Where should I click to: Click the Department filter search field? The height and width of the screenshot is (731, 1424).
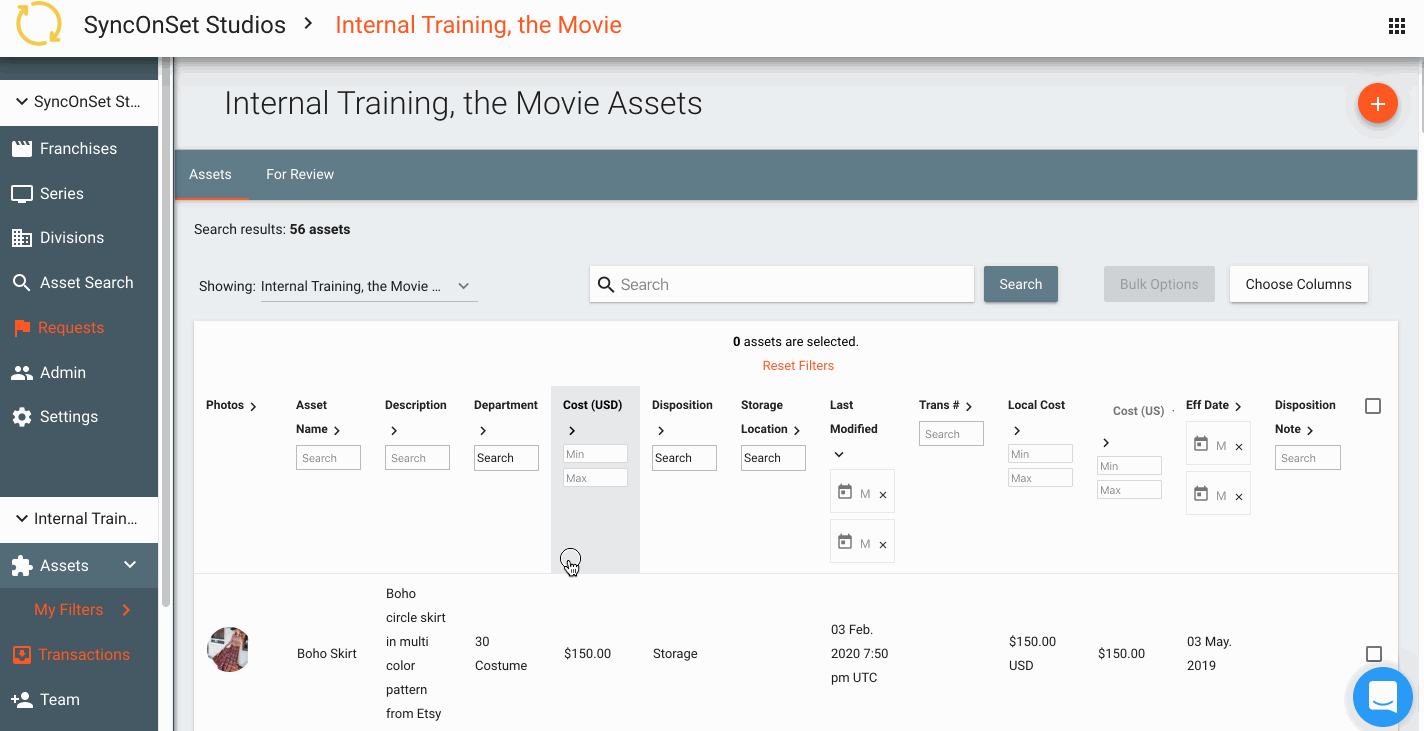[x=506, y=458]
